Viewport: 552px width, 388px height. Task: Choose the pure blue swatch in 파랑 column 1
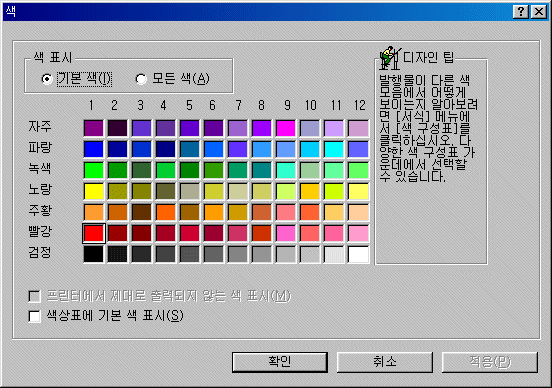click(94, 149)
